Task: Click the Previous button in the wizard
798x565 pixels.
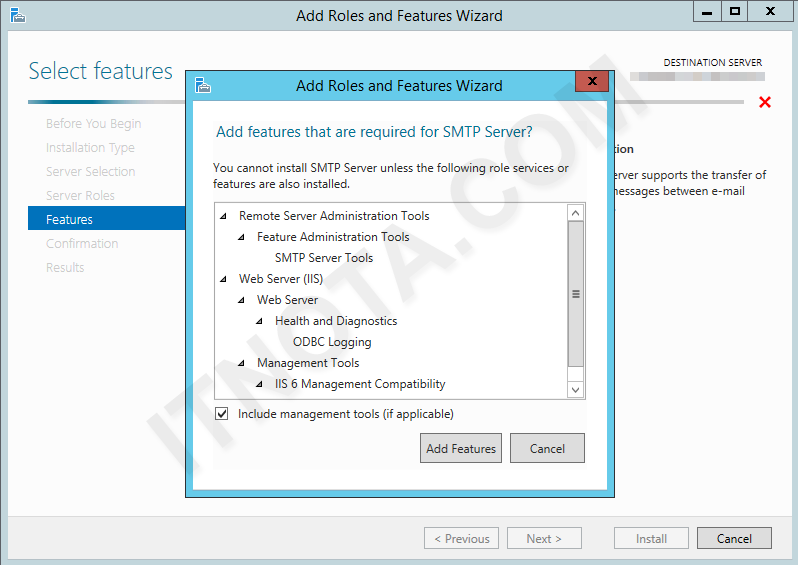Action: click(461, 539)
